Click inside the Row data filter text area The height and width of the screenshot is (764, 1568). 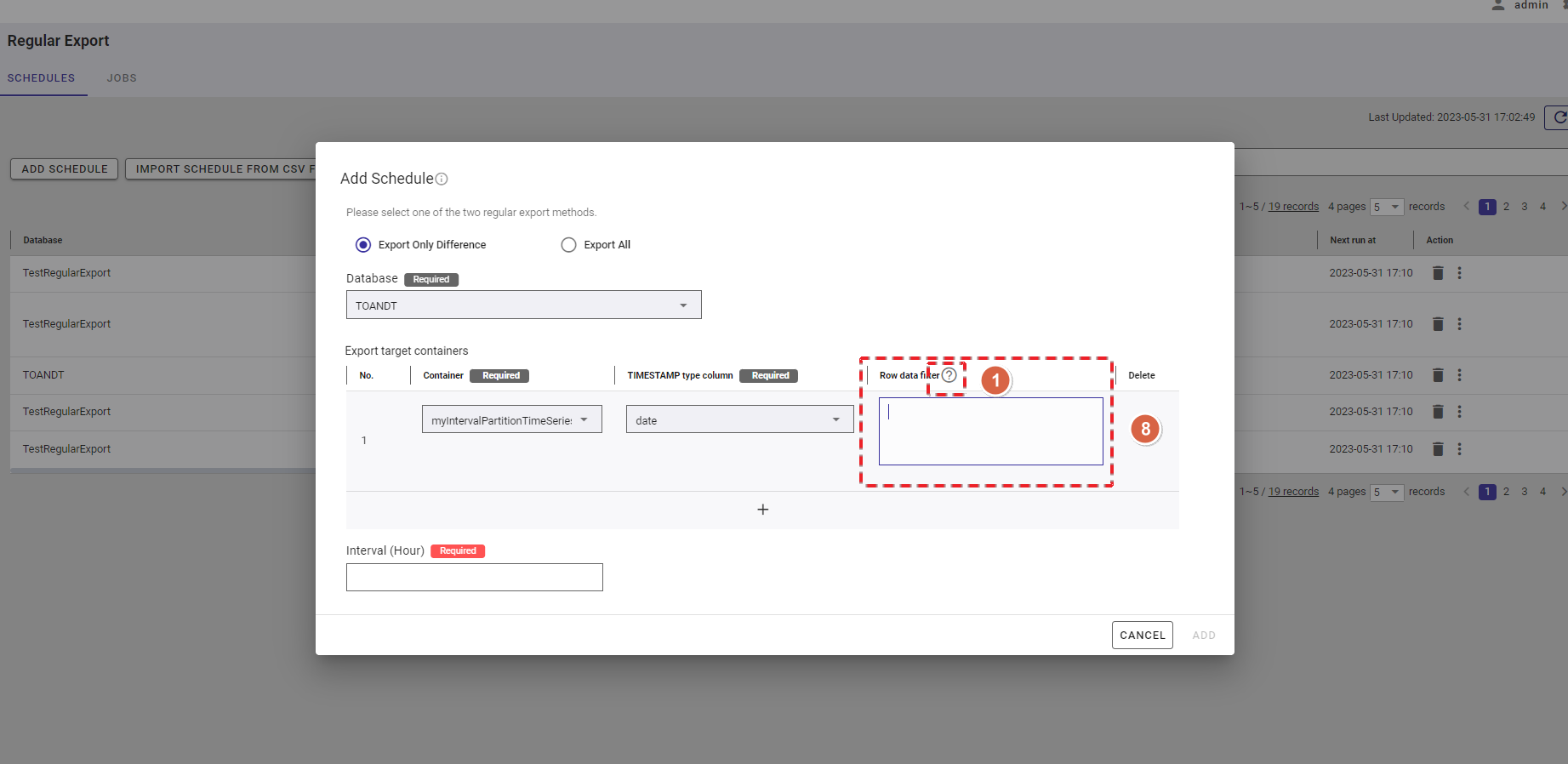tap(990, 431)
